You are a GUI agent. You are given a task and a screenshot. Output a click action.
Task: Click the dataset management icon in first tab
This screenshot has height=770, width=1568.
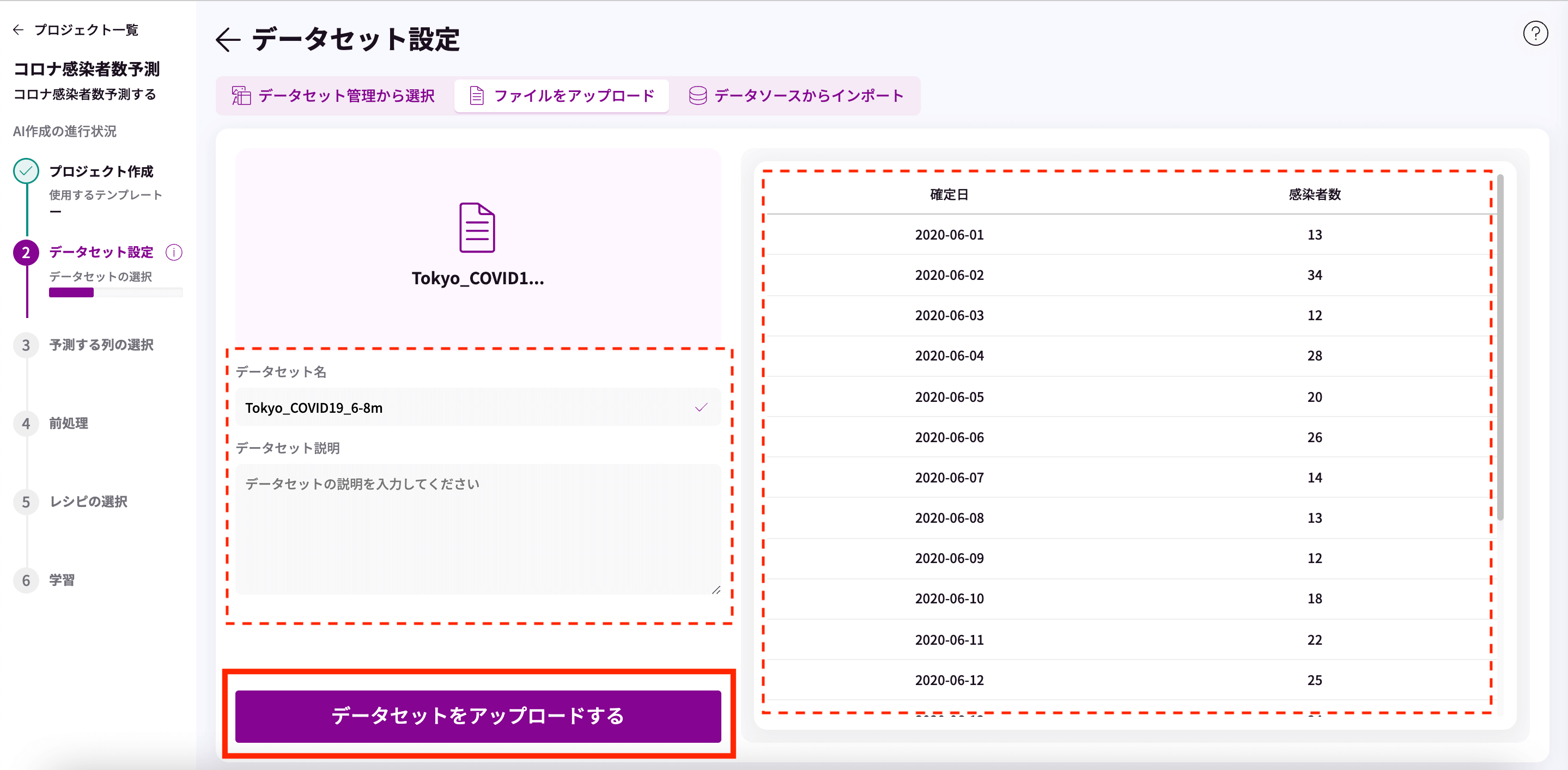coord(241,95)
